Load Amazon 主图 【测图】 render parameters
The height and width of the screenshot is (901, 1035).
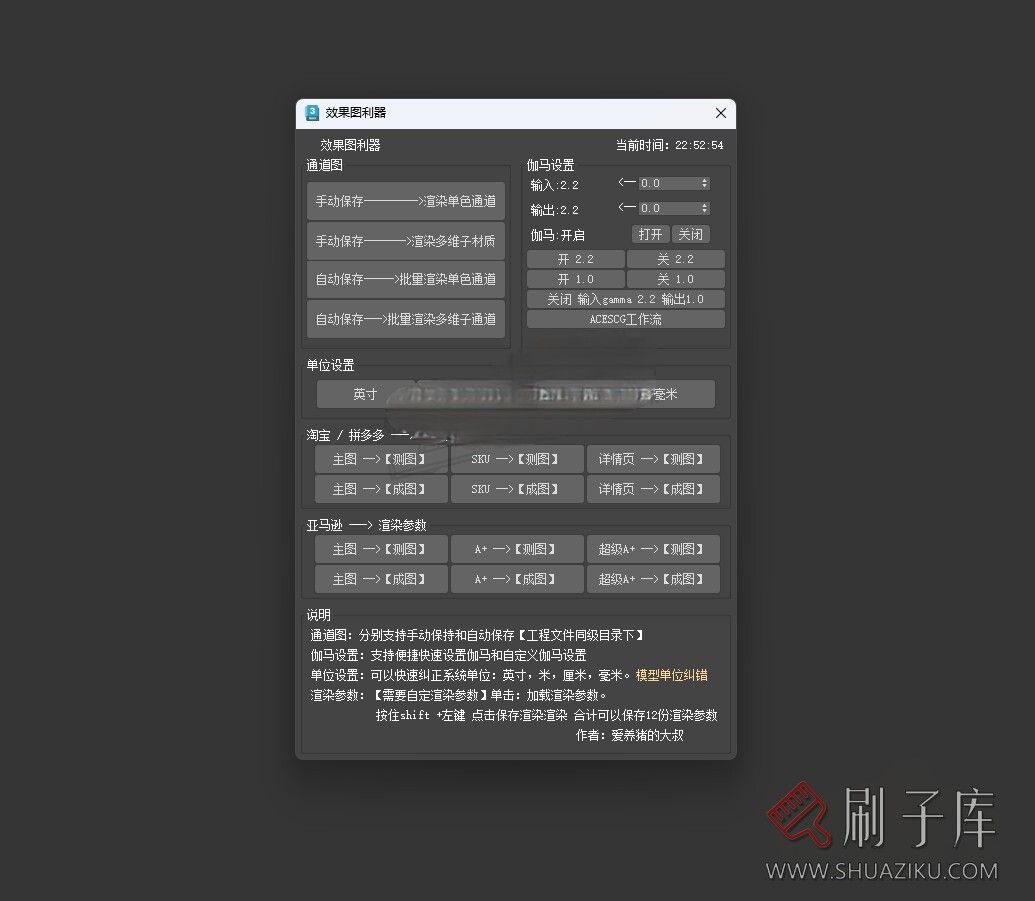[x=381, y=549]
